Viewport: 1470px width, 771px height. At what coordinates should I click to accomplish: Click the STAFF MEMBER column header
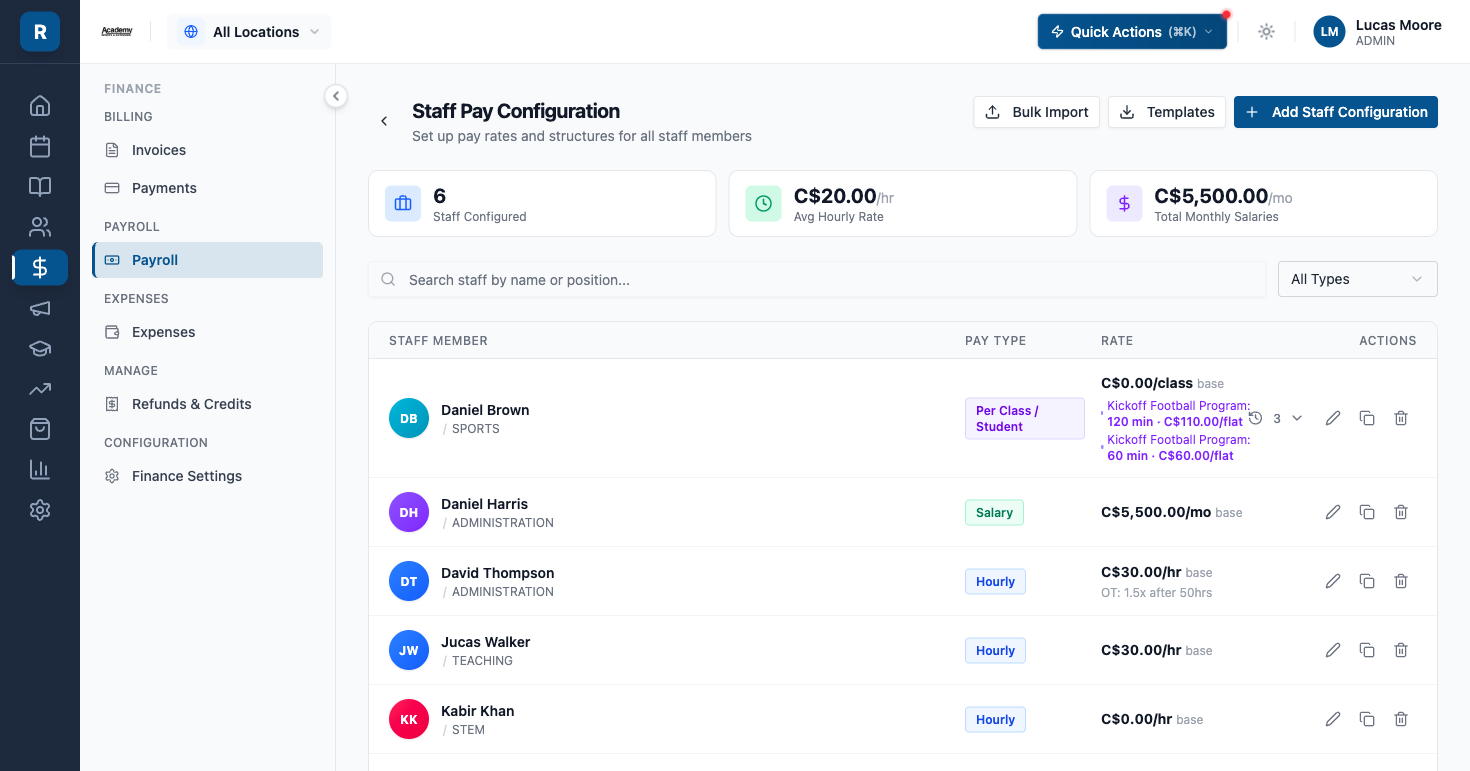[x=438, y=341]
